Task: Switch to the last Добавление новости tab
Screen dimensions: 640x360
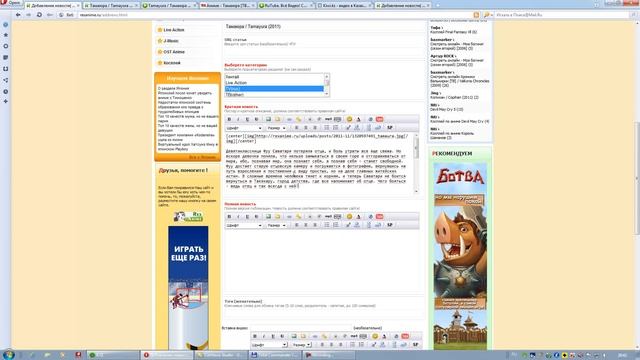Action: tap(402, 6)
